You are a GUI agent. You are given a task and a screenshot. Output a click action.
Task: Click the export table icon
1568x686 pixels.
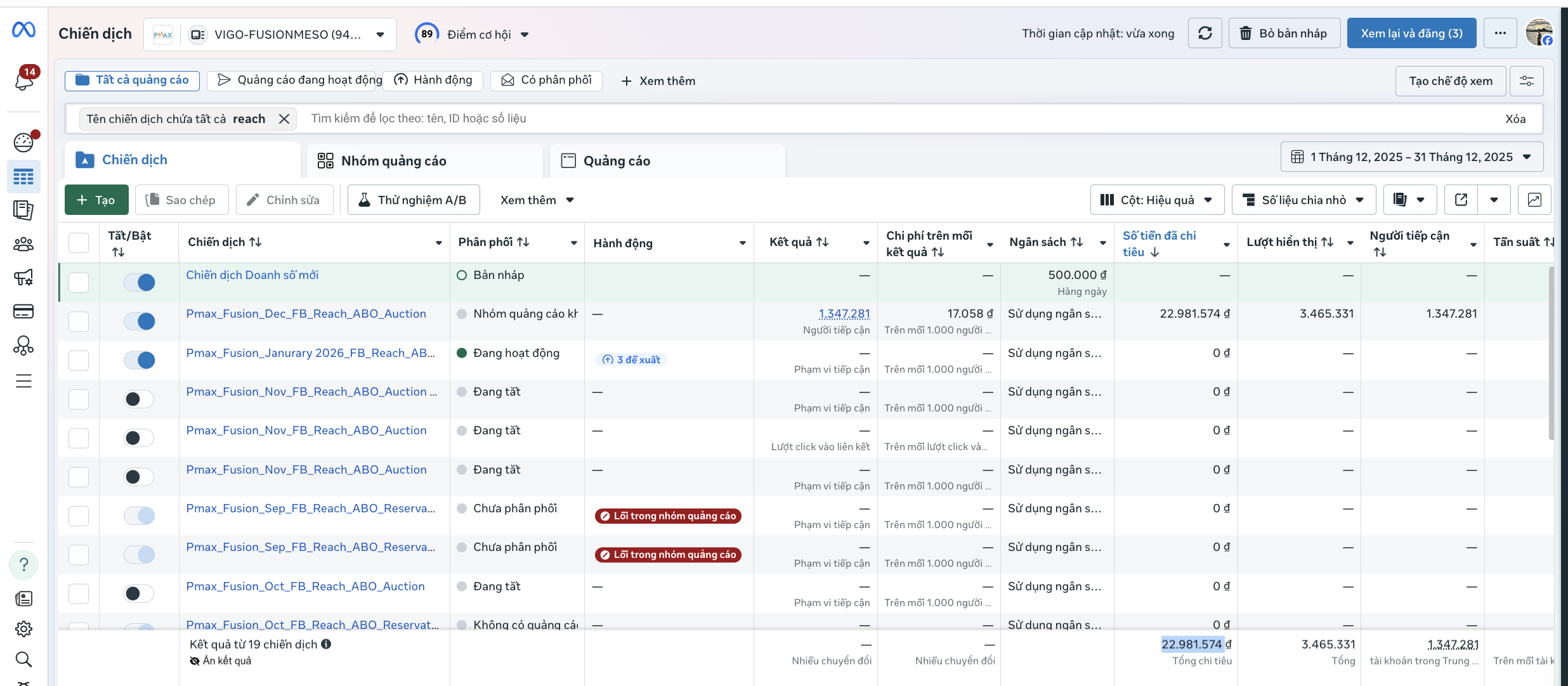click(x=1461, y=200)
